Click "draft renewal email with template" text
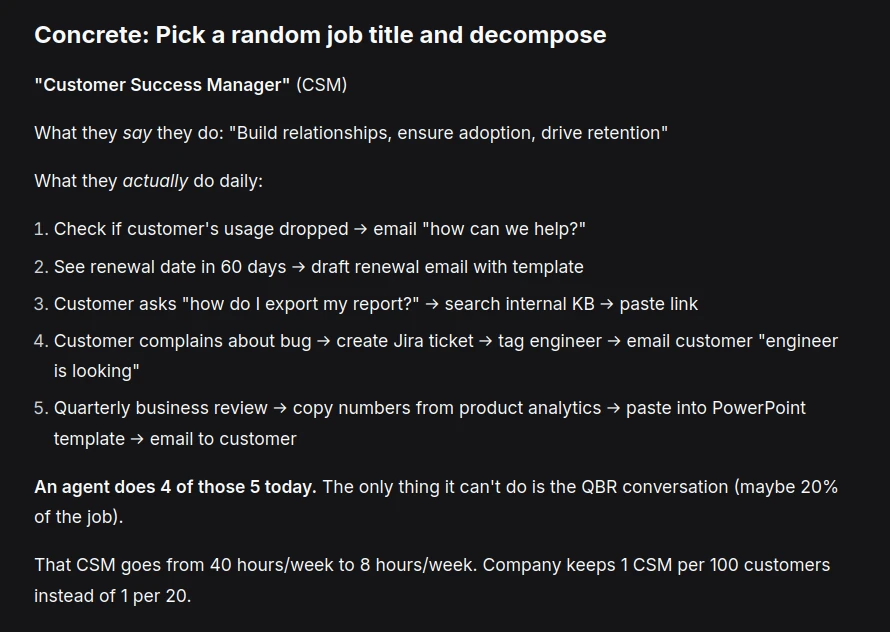This screenshot has width=890, height=632. (x=447, y=267)
